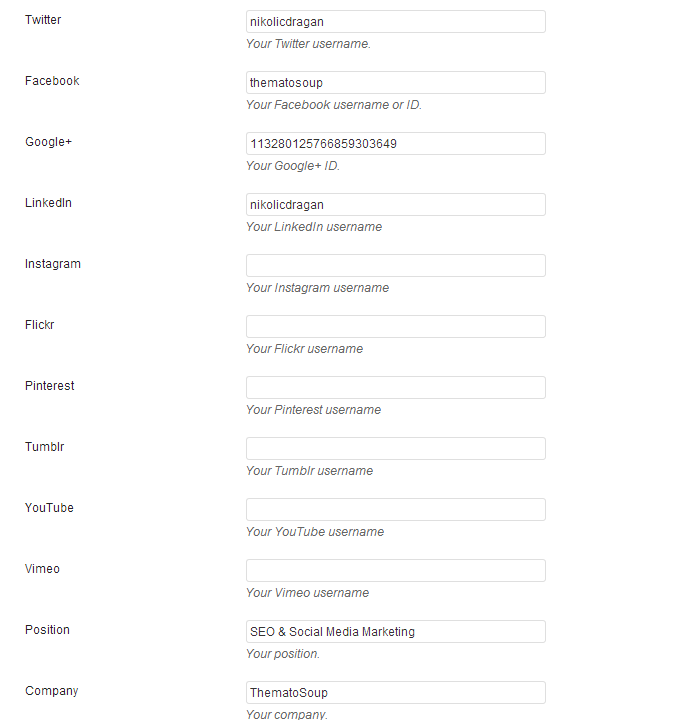The width and height of the screenshot is (680, 720).
Task: Focus the YouTube username field
Action: (x=395, y=510)
